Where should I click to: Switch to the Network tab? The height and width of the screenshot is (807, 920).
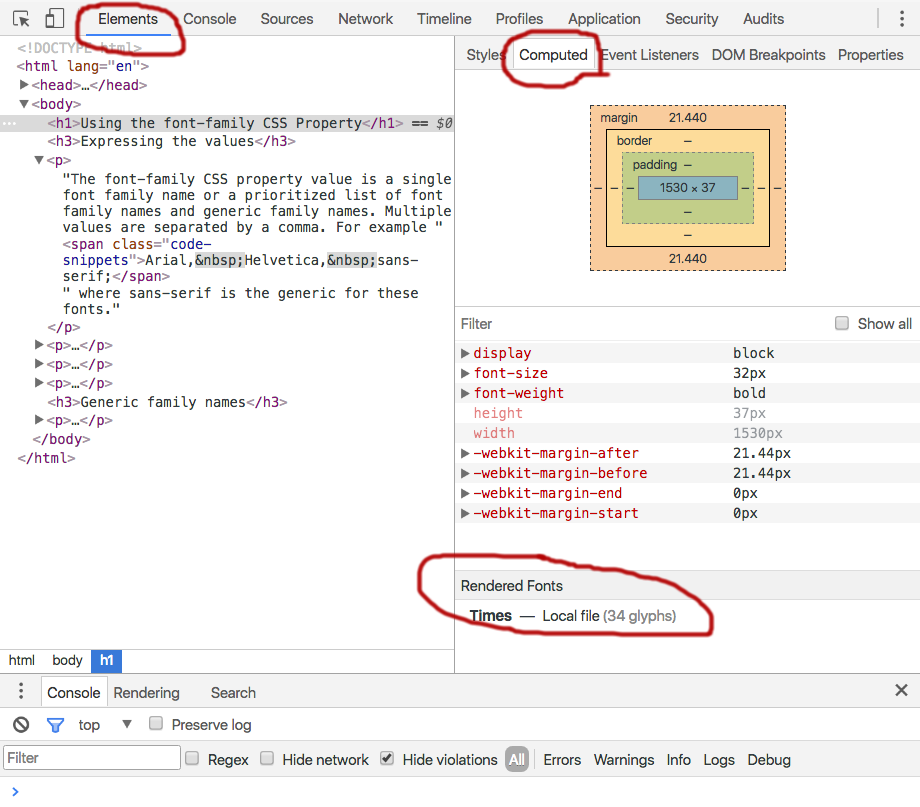pos(365,19)
